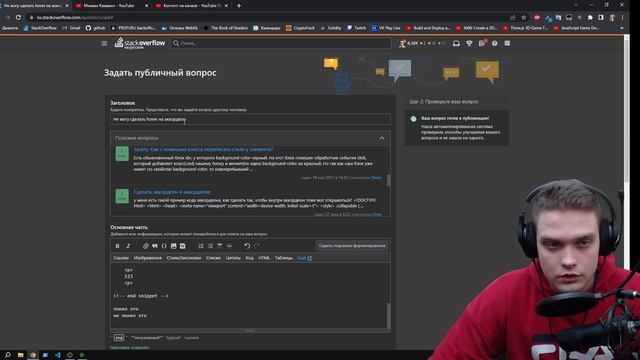
Task: Open Windows taskbar search icon
Action: pyautogui.click(x=7, y=355)
